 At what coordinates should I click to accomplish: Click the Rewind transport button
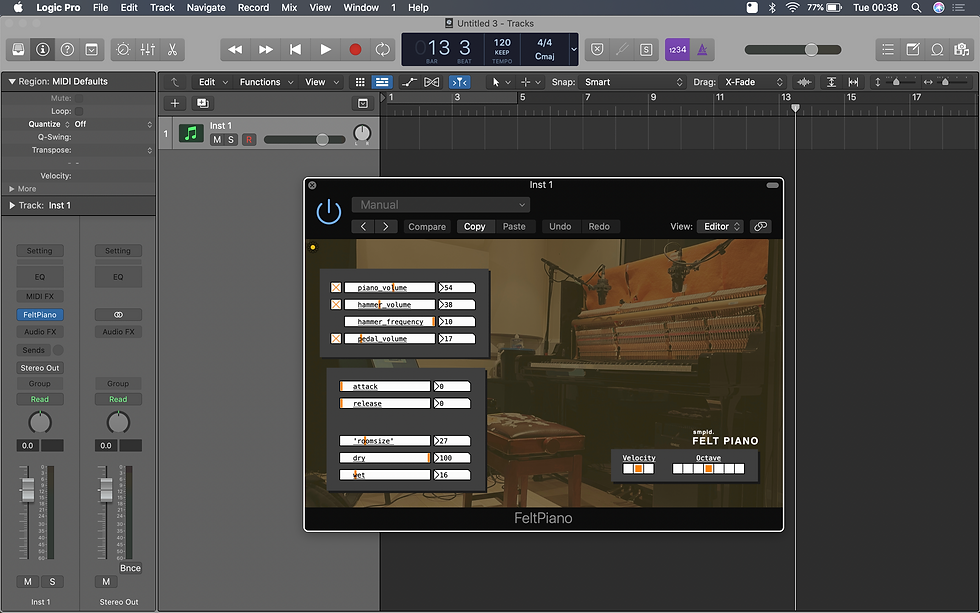pos(235,49)
